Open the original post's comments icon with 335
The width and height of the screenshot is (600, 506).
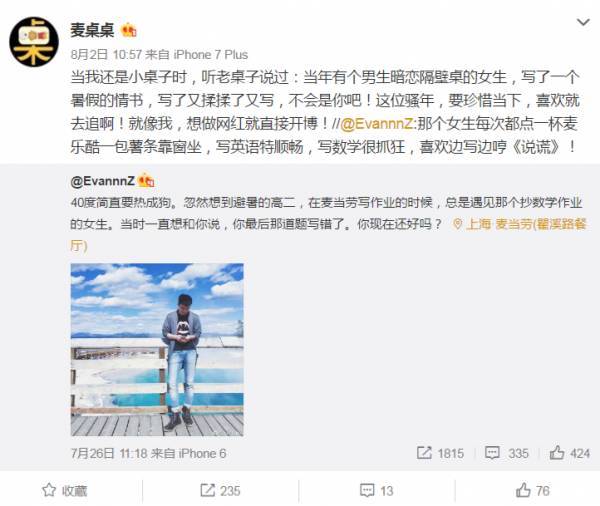[x=507, y=453]
